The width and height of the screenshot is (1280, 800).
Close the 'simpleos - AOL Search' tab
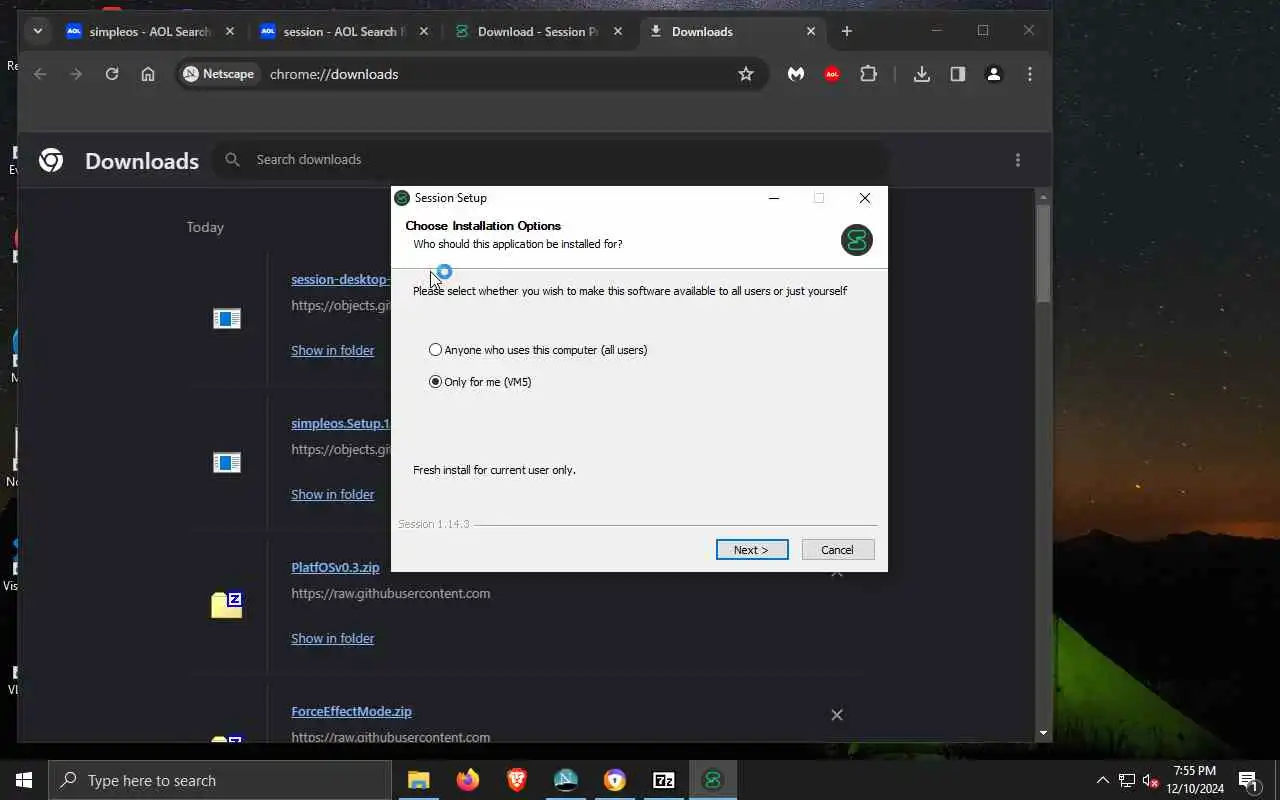coord(230,31)
